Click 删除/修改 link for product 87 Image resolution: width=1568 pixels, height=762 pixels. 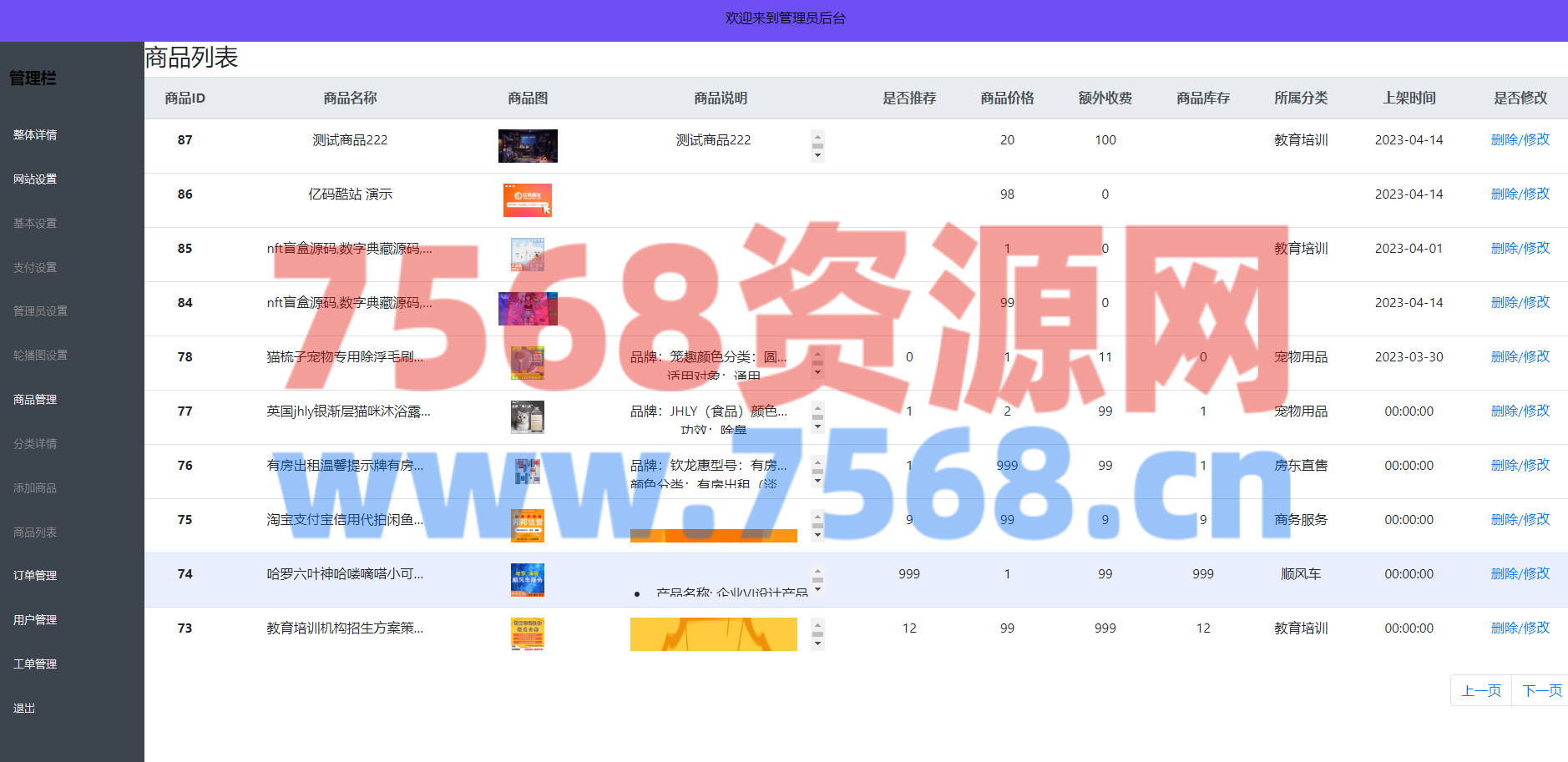click(1520, 140)
